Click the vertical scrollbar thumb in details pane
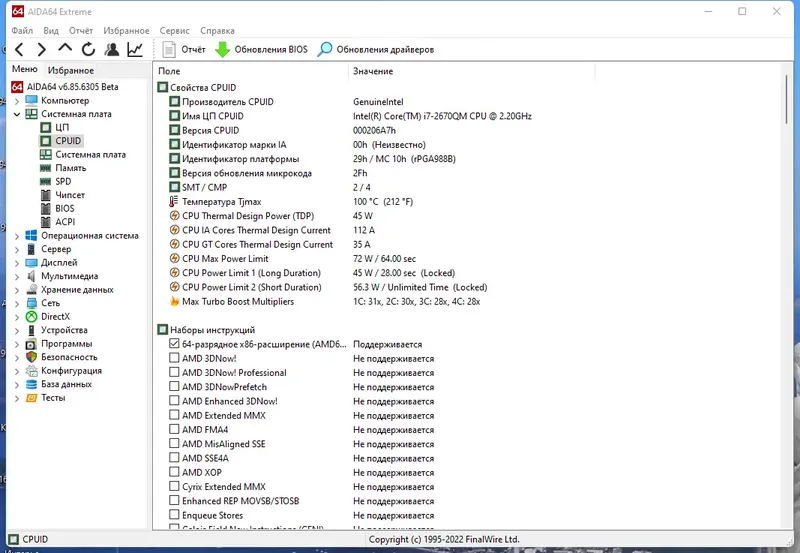Screen dimensions: 800x553 tap(787, 98)
